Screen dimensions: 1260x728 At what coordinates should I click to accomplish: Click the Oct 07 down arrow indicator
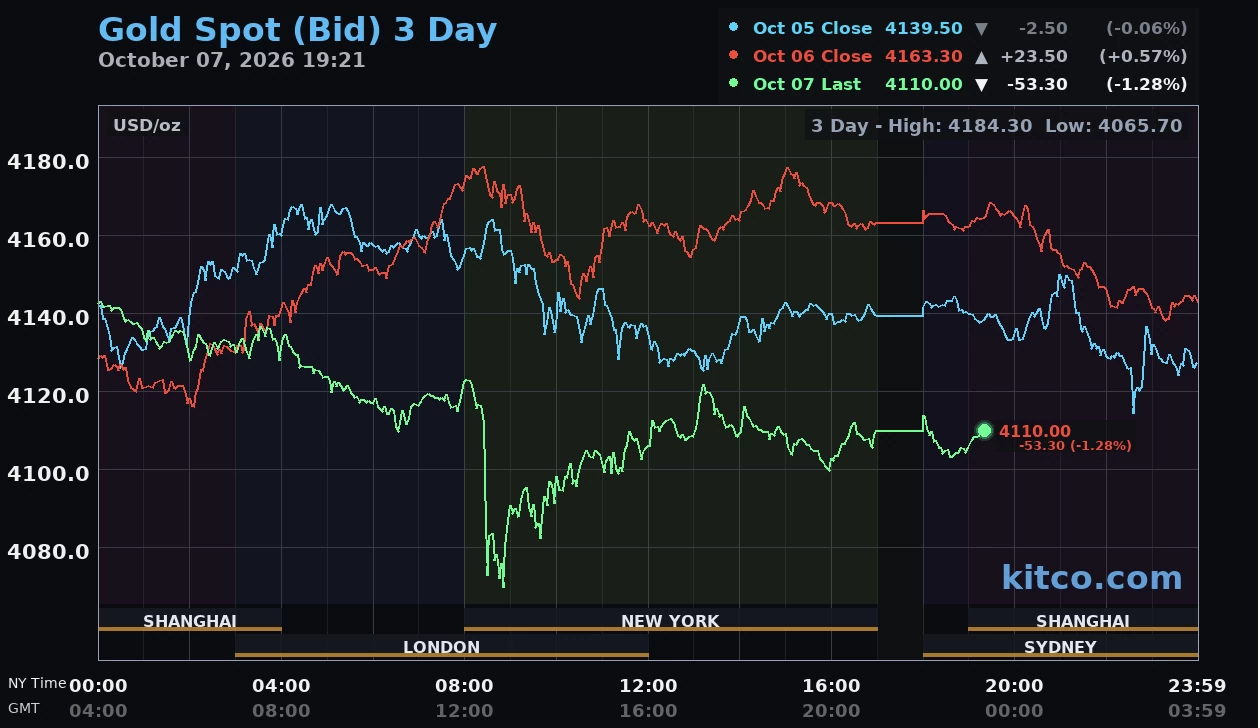tap(981, 84)
